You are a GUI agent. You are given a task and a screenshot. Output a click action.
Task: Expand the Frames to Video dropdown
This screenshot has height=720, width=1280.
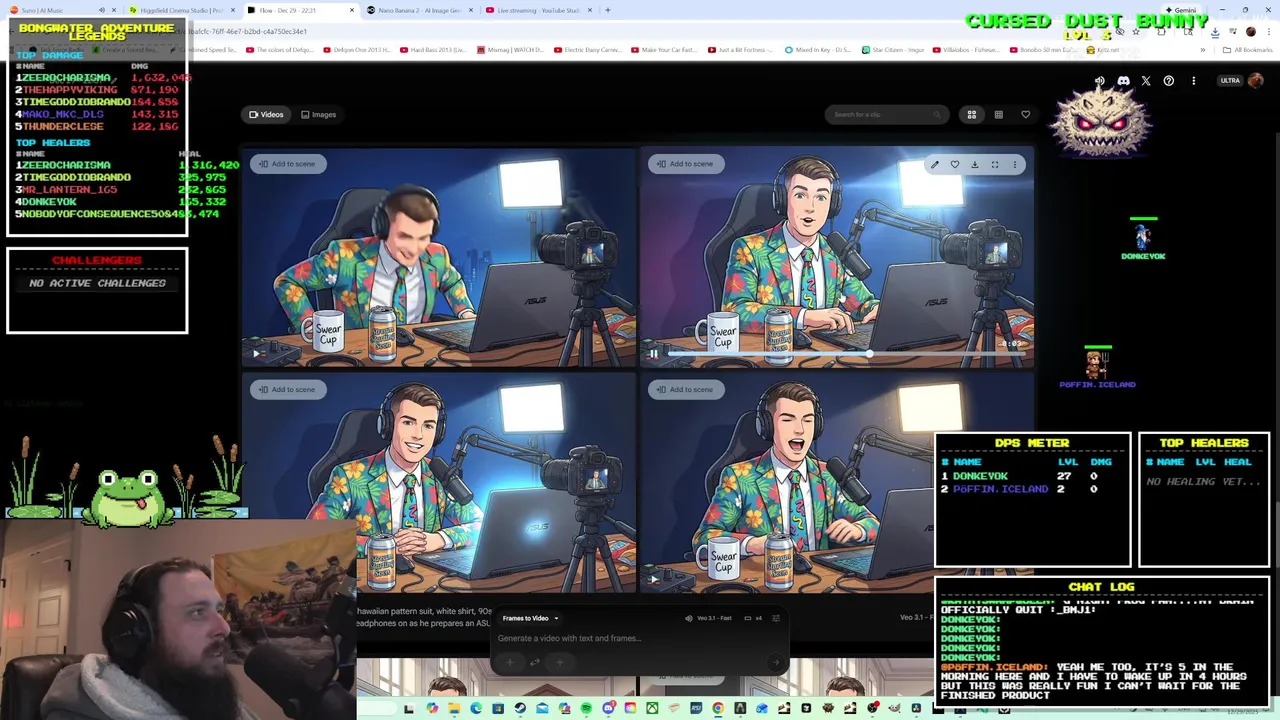tap(530, 618)
